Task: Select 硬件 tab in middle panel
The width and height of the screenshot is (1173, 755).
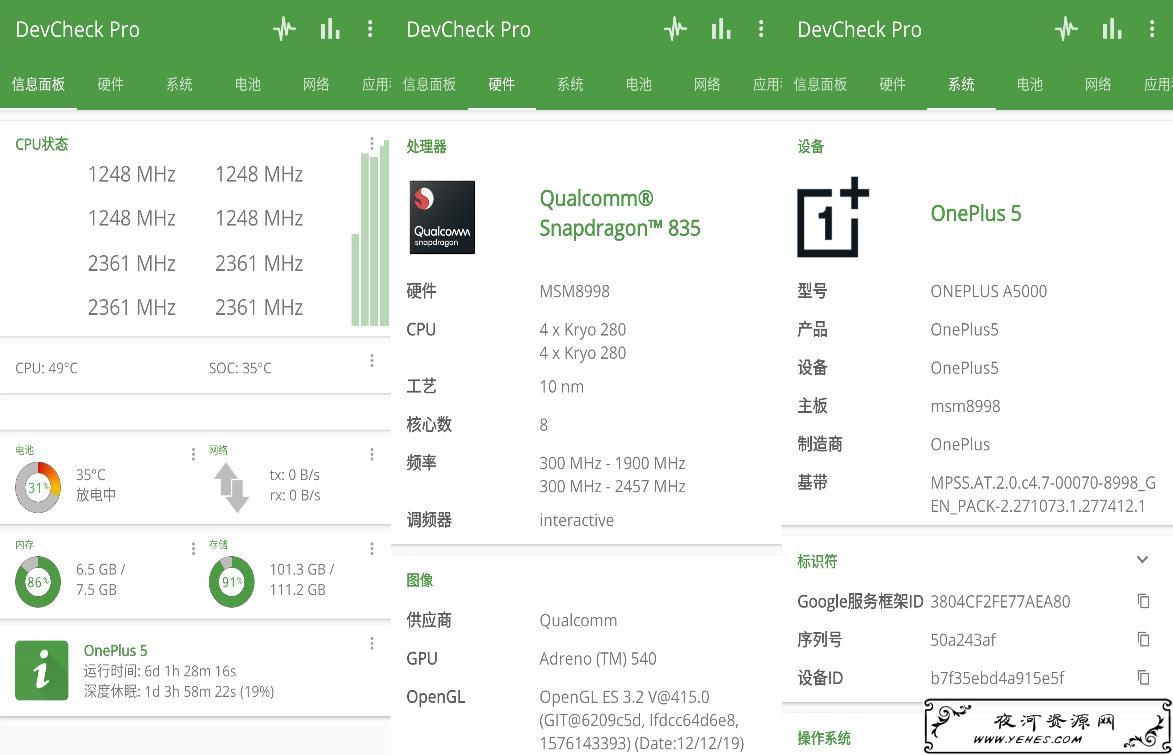Action: tap(502, 84)
